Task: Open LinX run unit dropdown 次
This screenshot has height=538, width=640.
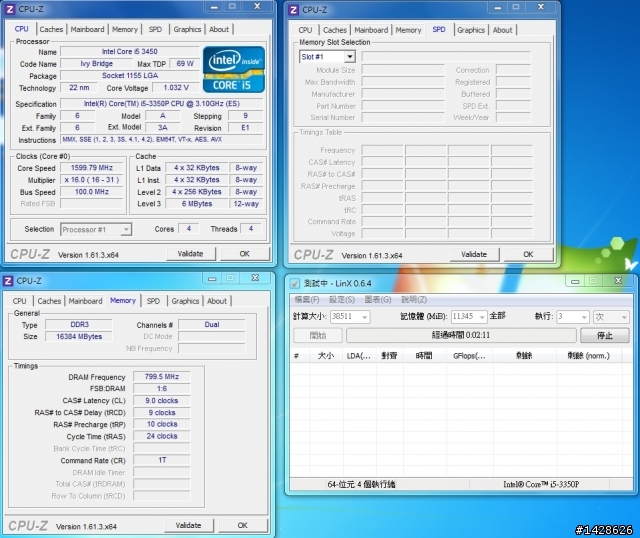Action: point(611,316)
